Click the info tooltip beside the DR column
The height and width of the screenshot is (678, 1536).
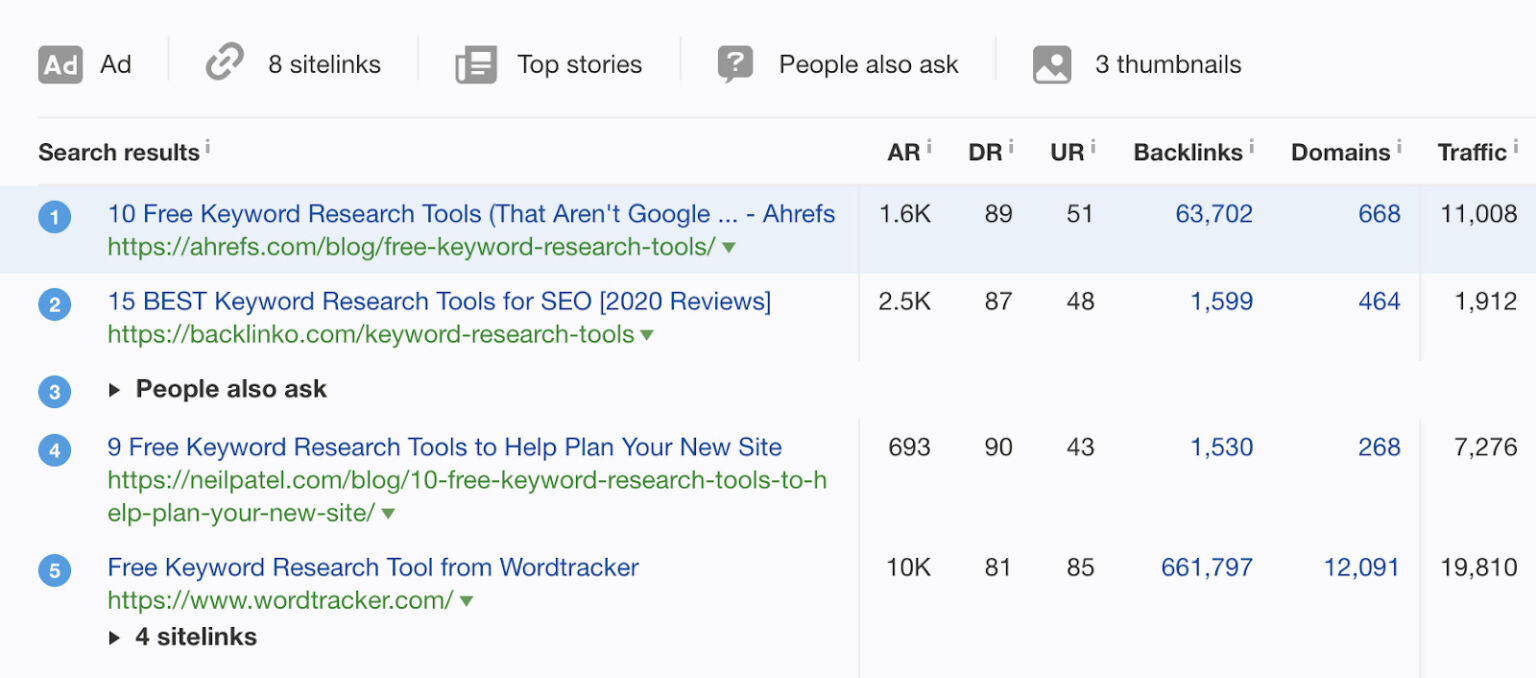coord(1009,146)
